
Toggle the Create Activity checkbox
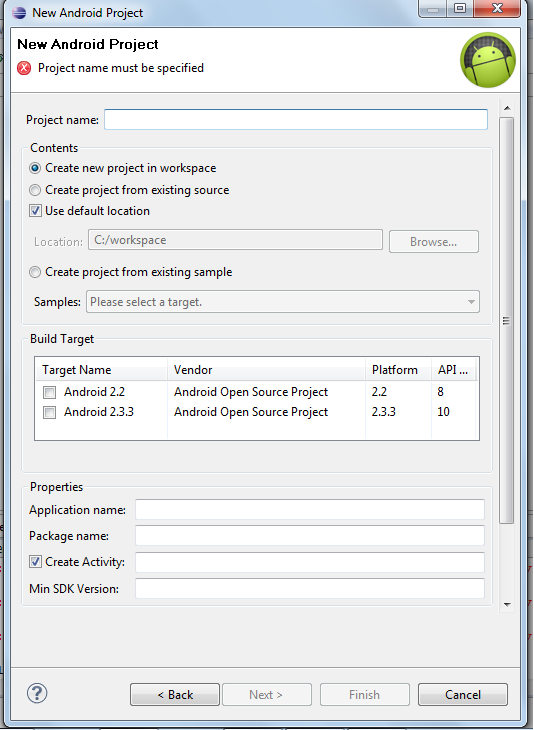[35, 562]
